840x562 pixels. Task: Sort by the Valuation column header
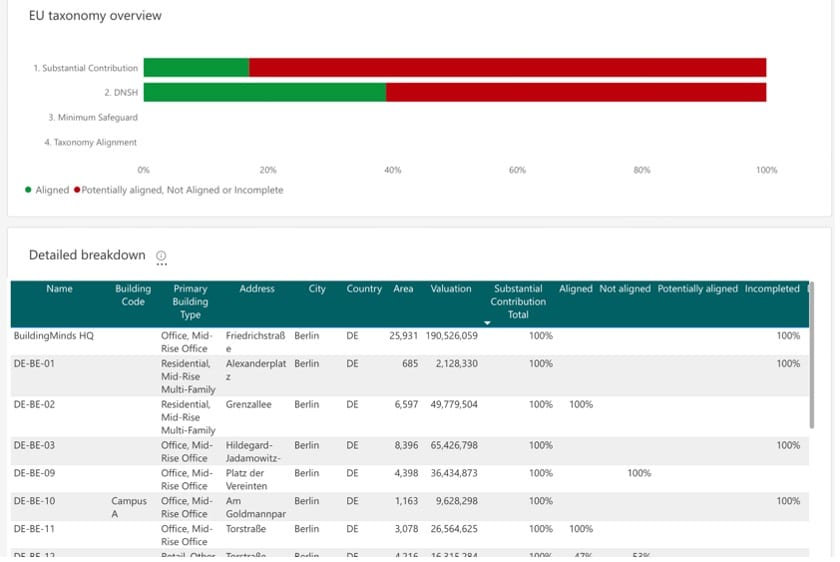pyautogui.click(x=451, y=289)
